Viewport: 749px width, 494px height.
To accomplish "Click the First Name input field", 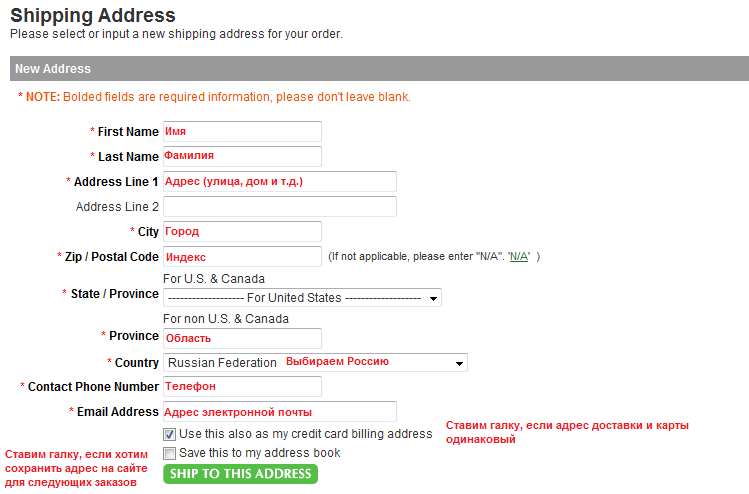I will [241, 132].
